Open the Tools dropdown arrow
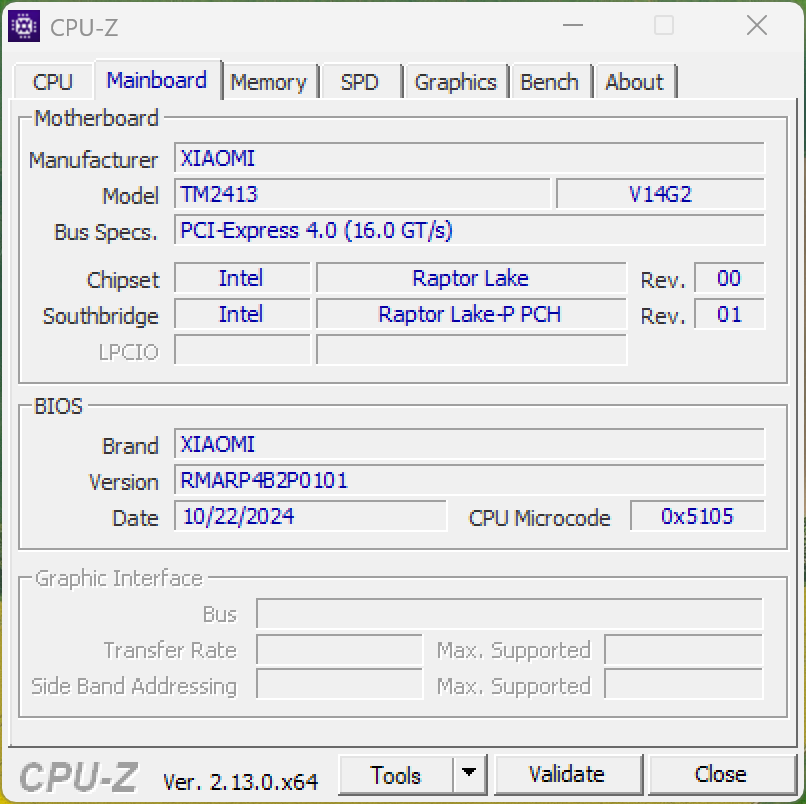The height and width of the screenshot is (804, 806). (469, 774)
